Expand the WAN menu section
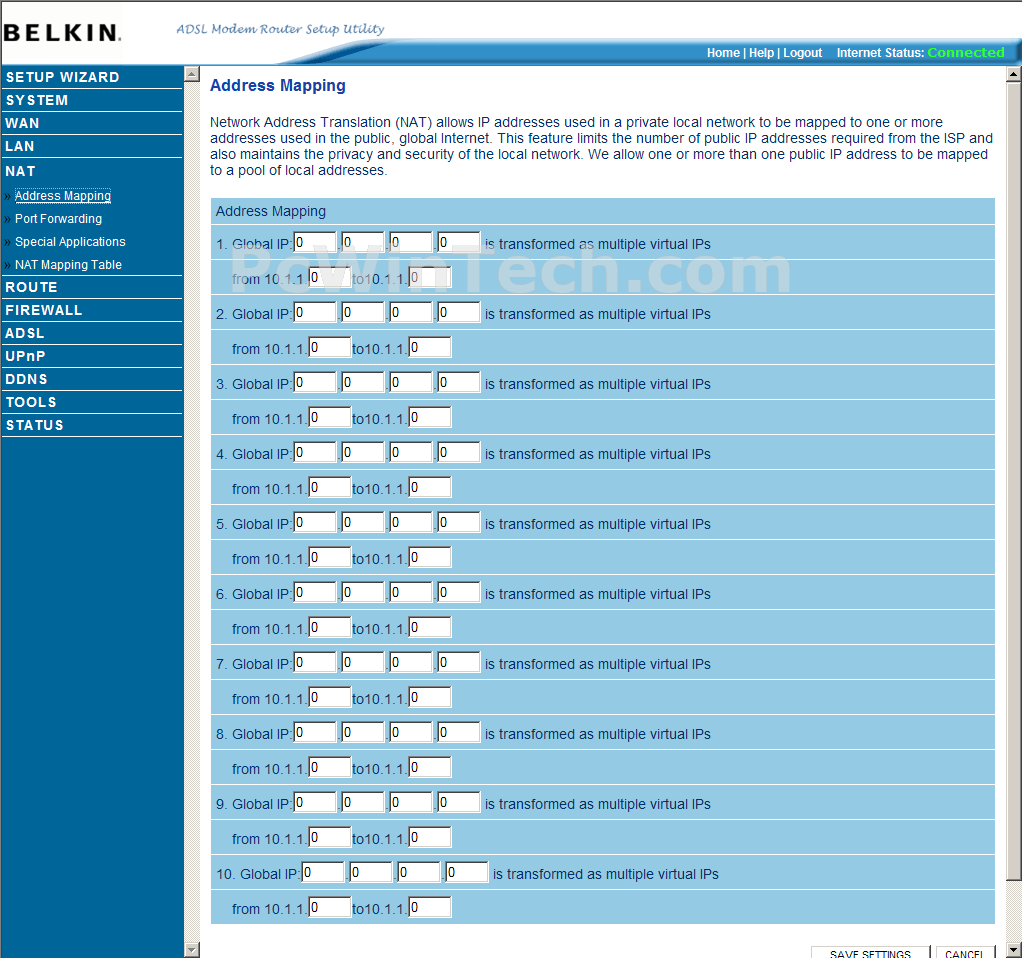This screenshot has width=1022, height=958. [22, 123]
